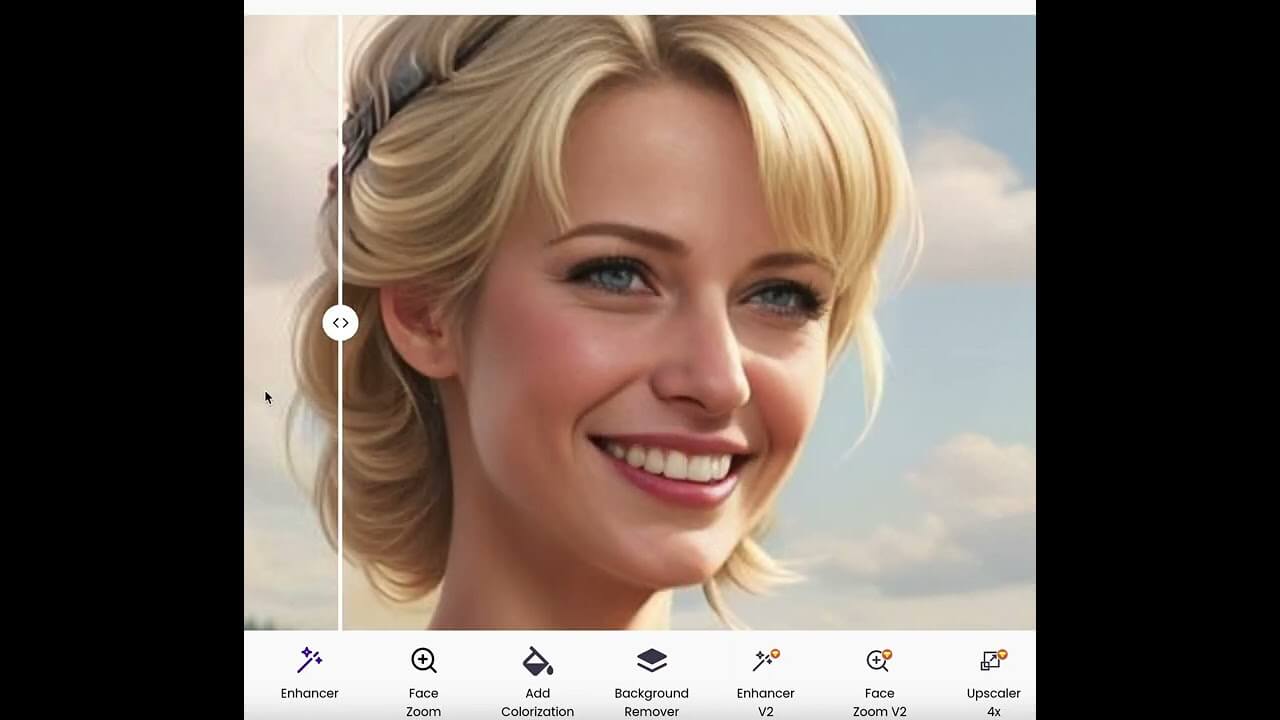Click the before/after comparison slider handle
1280x720 pixels.
pos(340,323)
